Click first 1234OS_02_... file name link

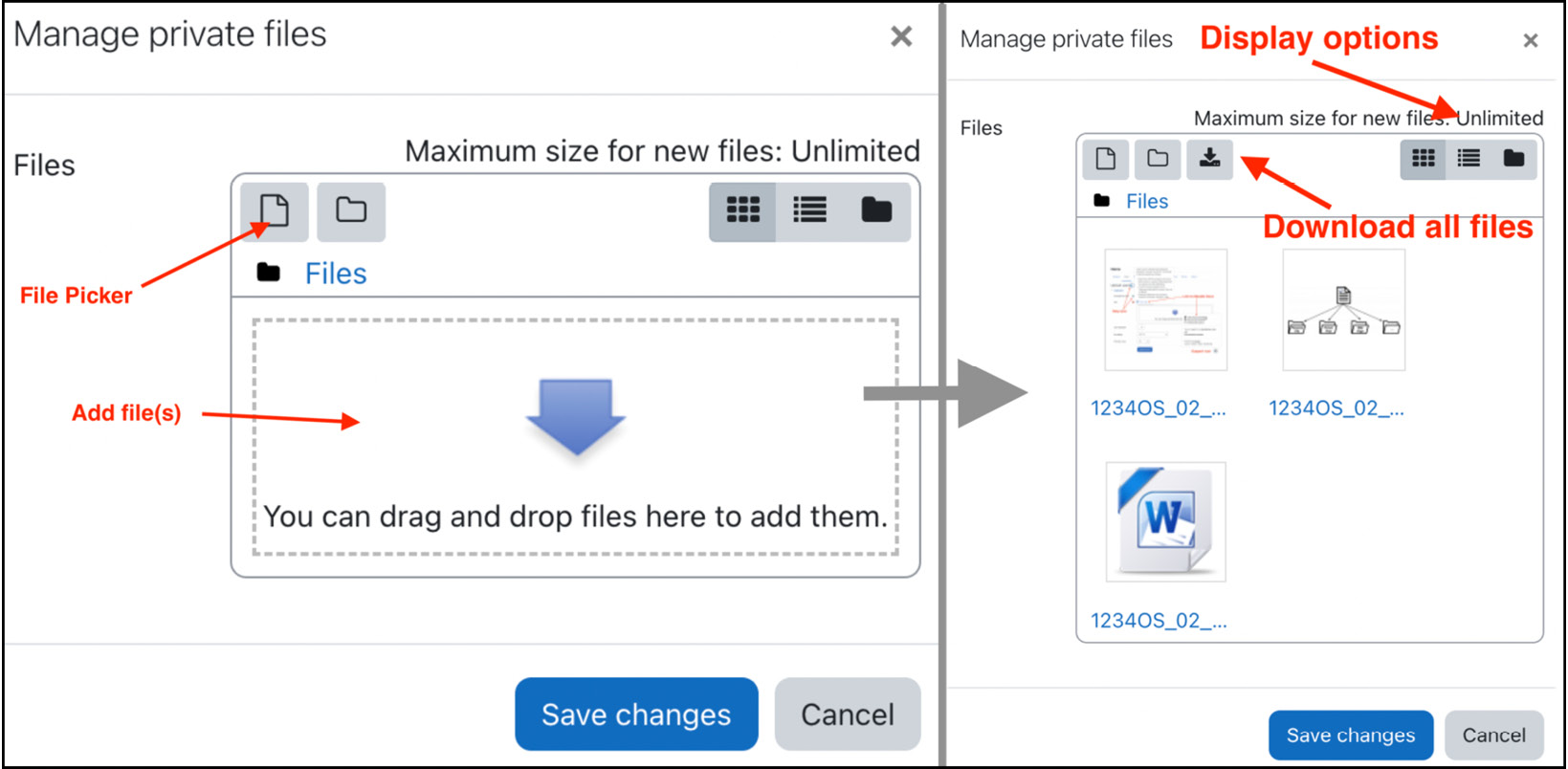[1158, 408]
